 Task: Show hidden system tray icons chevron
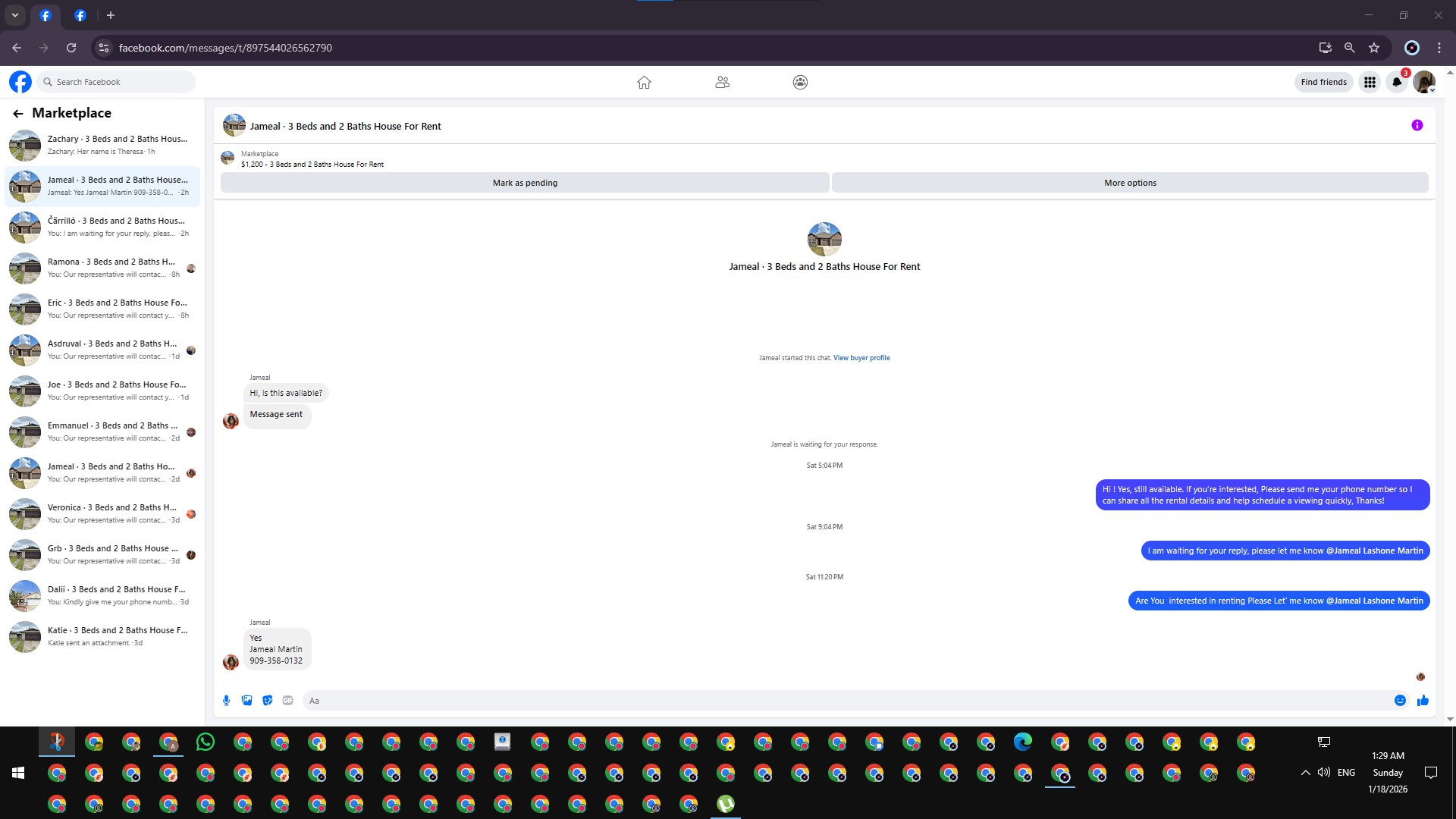1305,773
